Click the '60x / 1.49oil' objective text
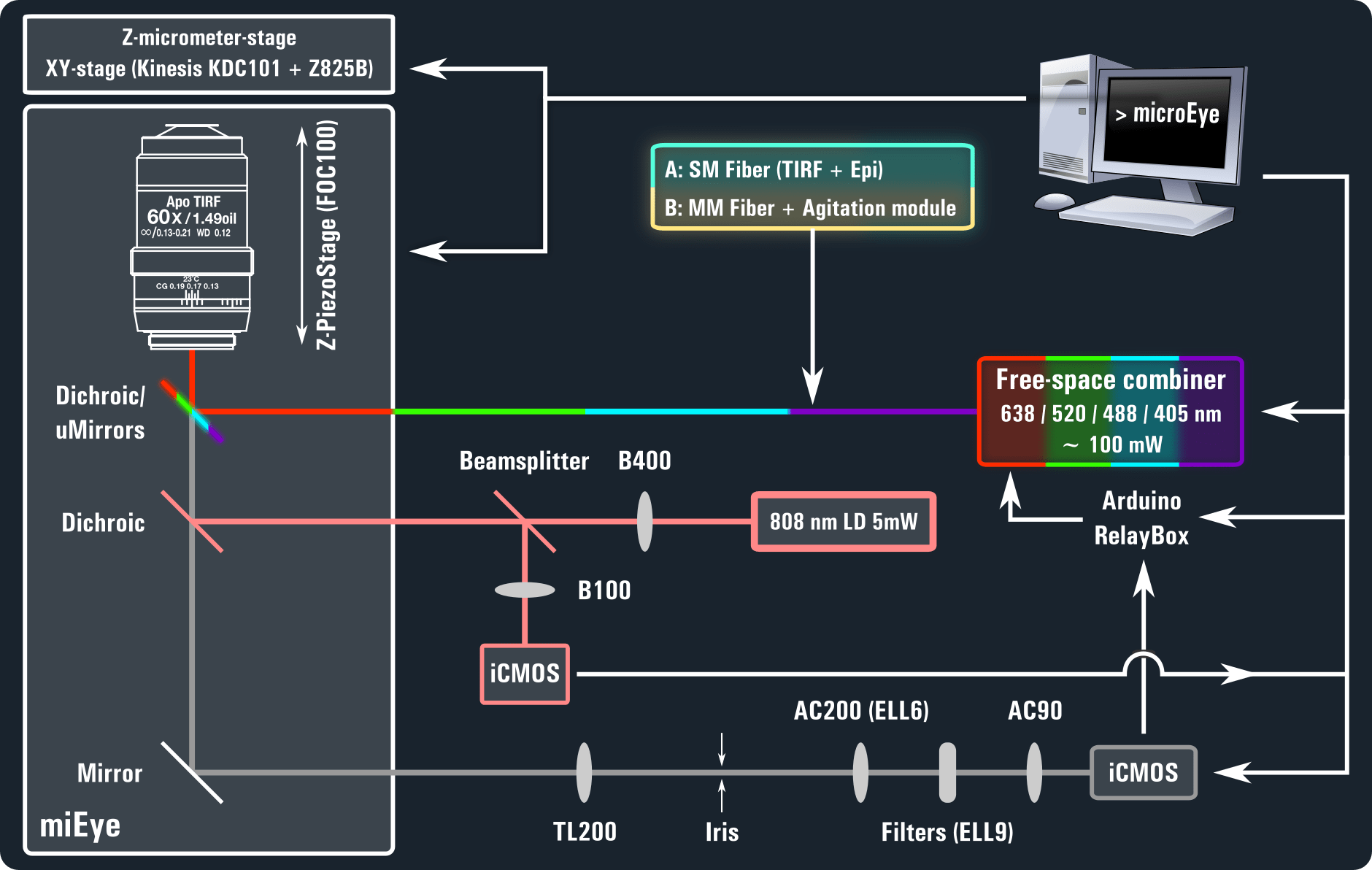 click(x=192, y=217)
